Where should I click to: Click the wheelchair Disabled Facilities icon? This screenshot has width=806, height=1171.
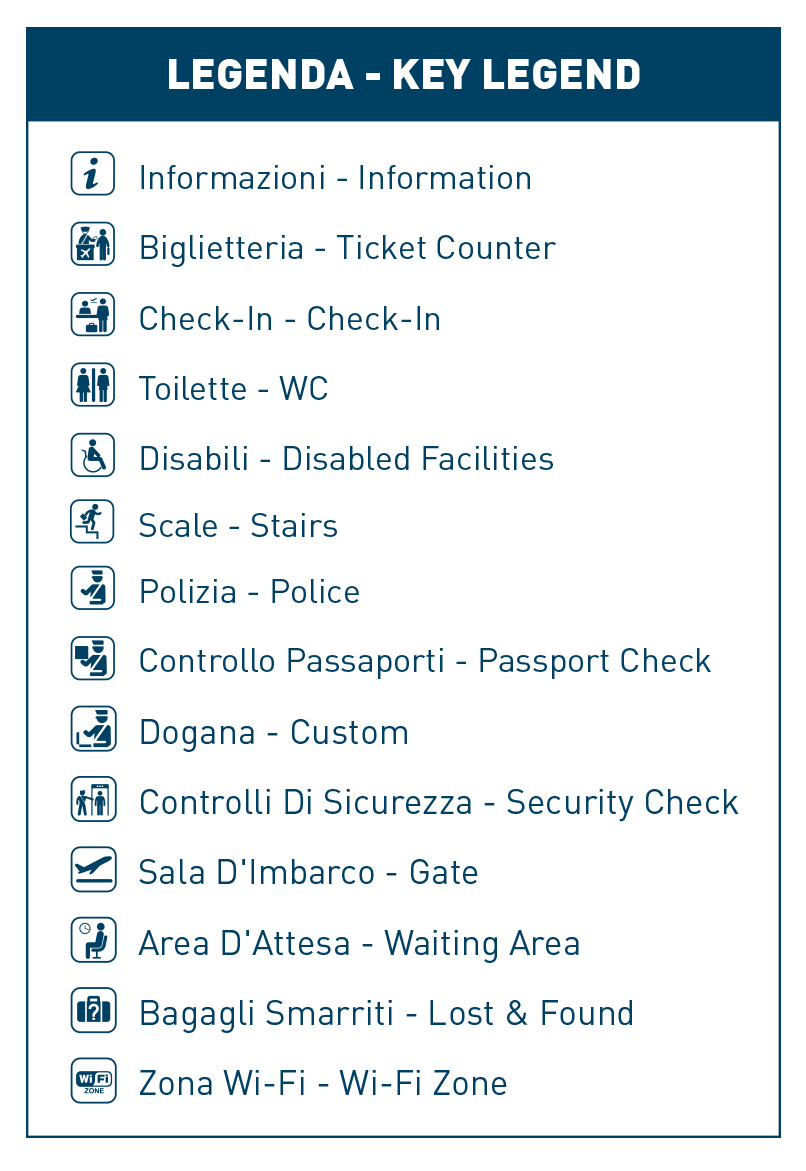93,455
